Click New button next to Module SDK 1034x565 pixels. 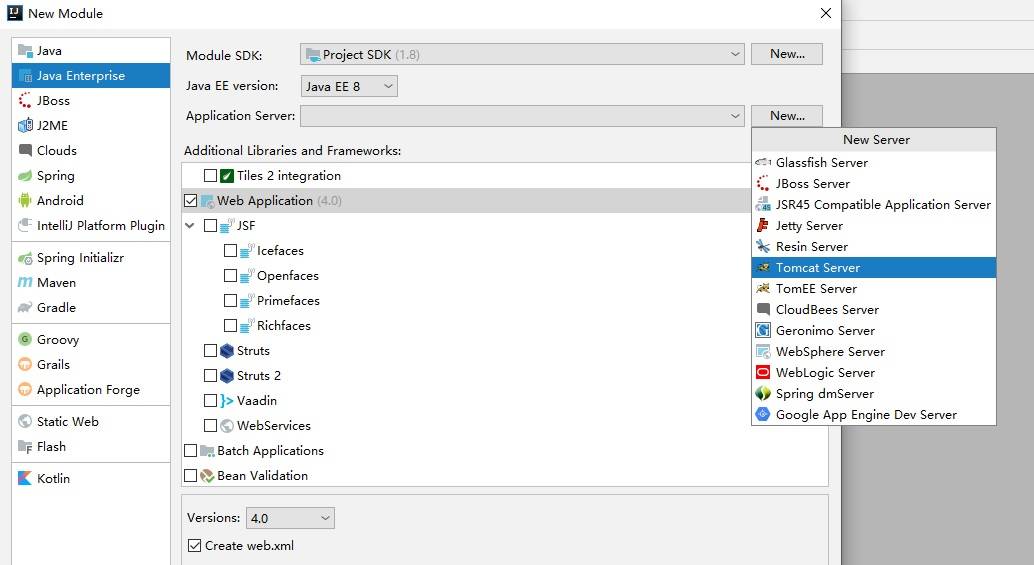787,54
